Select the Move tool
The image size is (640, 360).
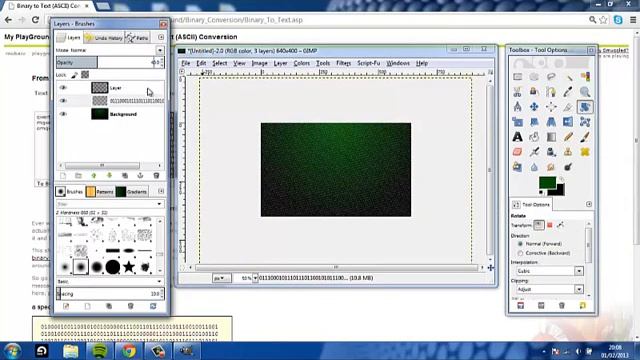[x=534, y=107]
